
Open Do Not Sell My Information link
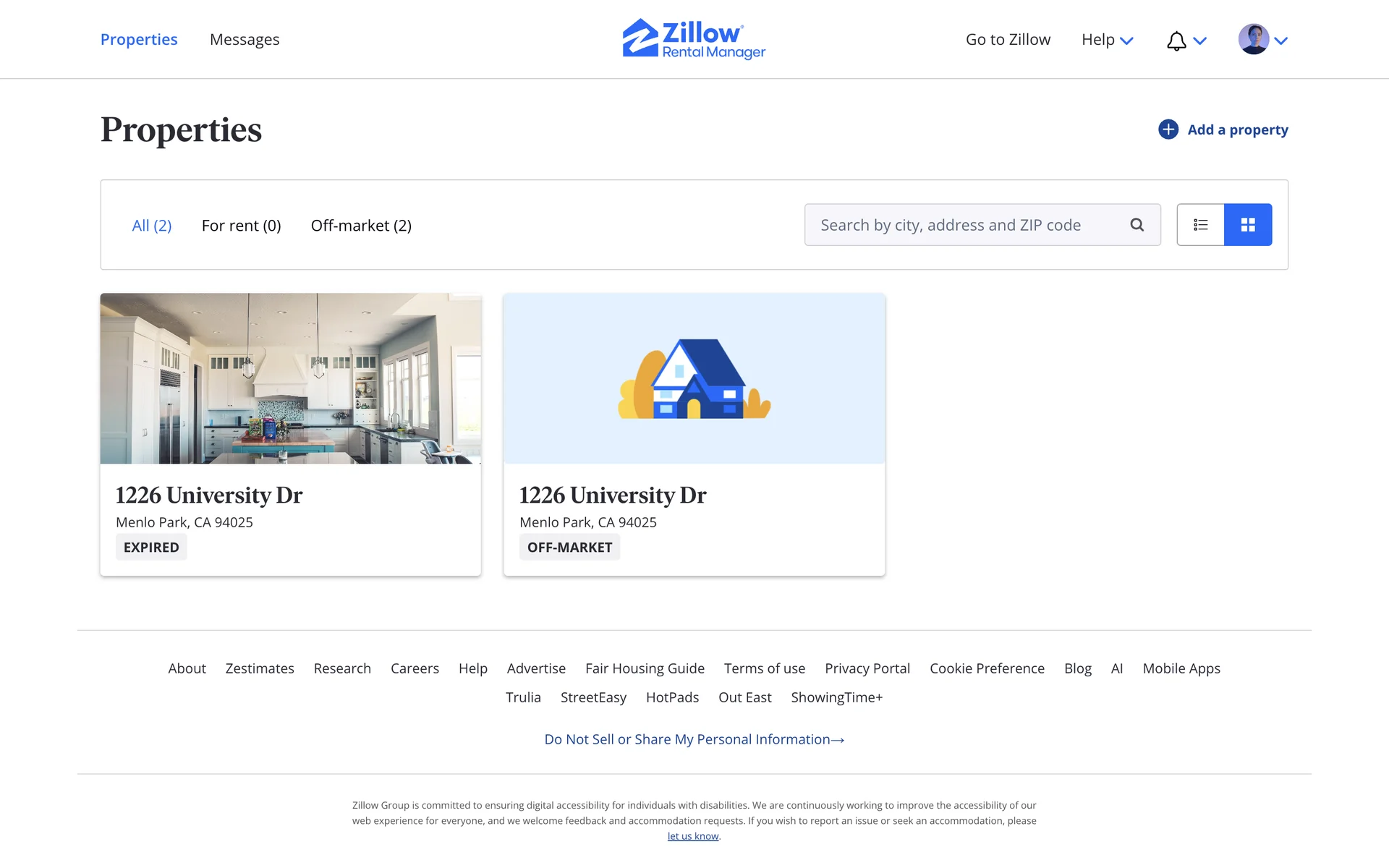tap(694, 739)
